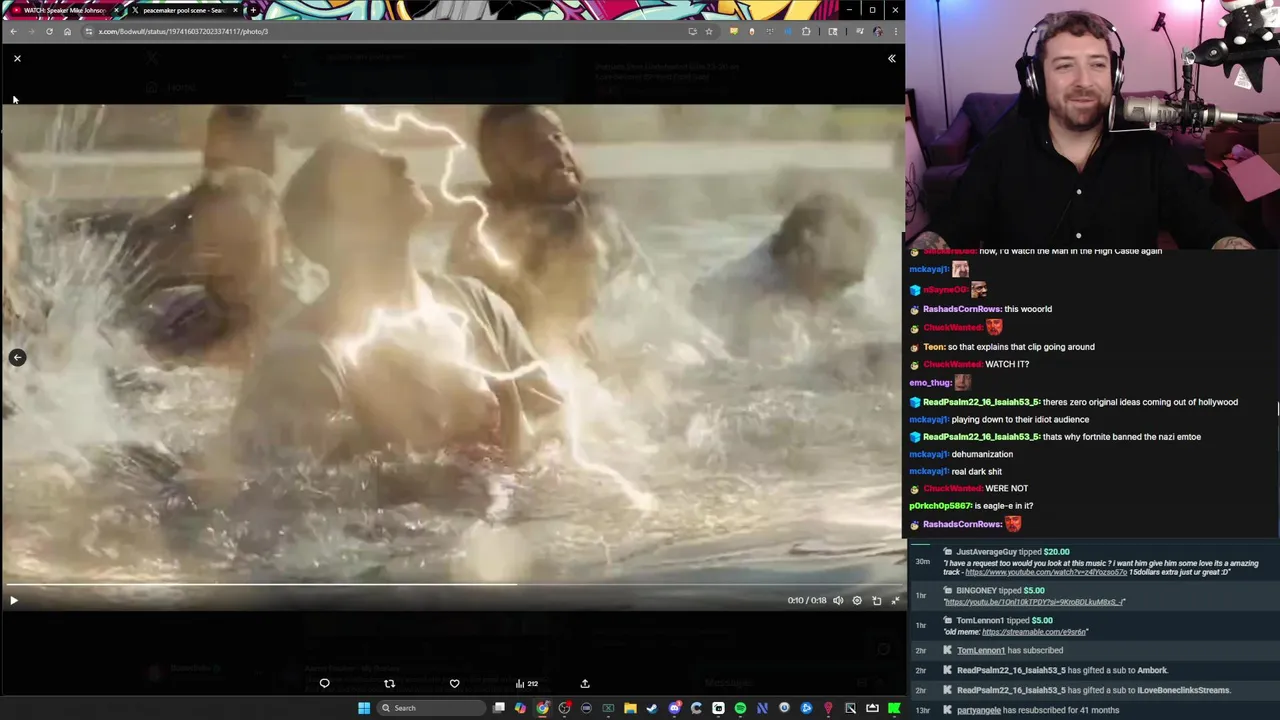This screenshot has height=720, width=1280.
Task: Open video settings gear
Action: click(857, 600)
